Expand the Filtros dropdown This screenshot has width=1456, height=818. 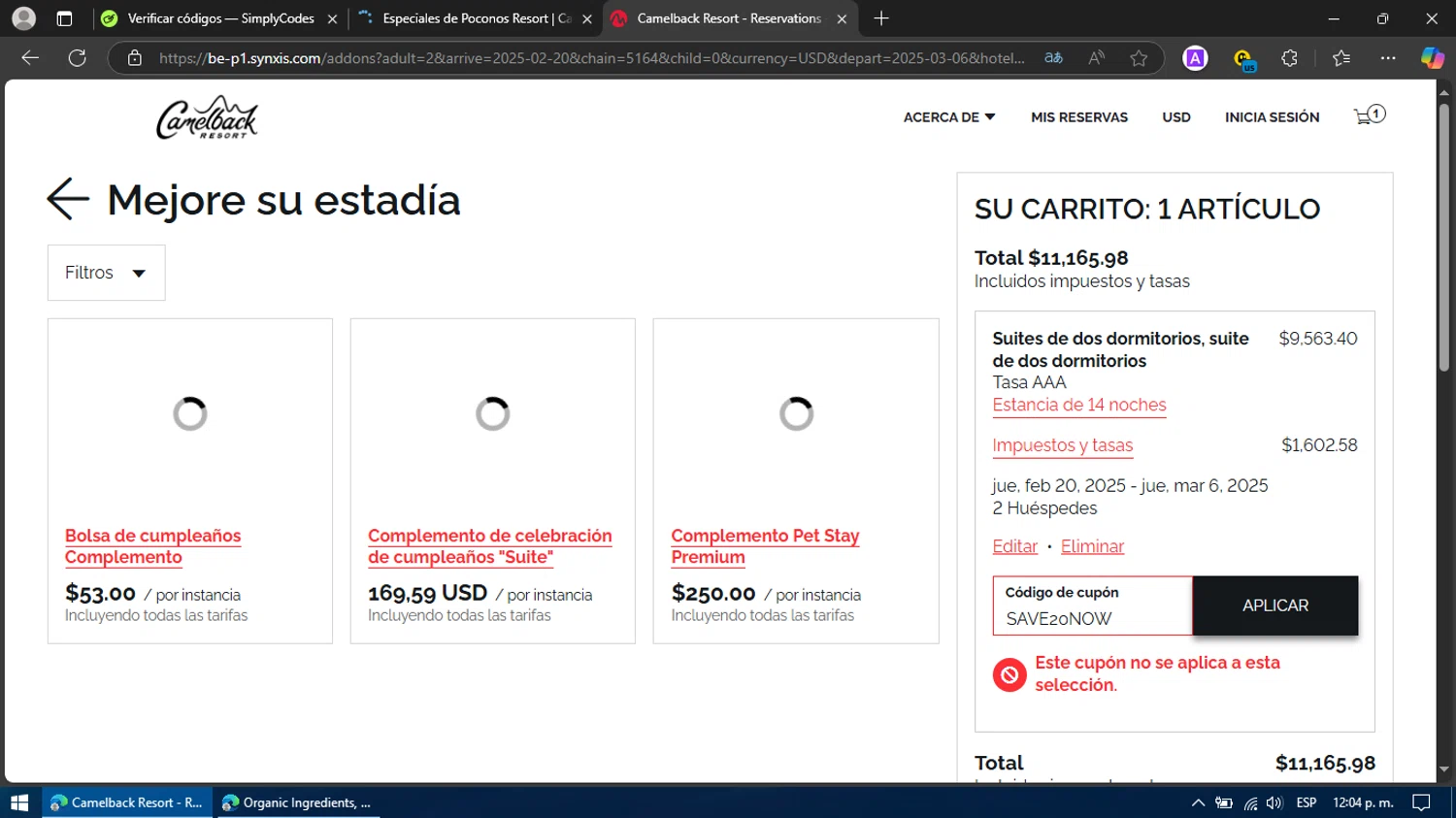(x=106, y=273)
